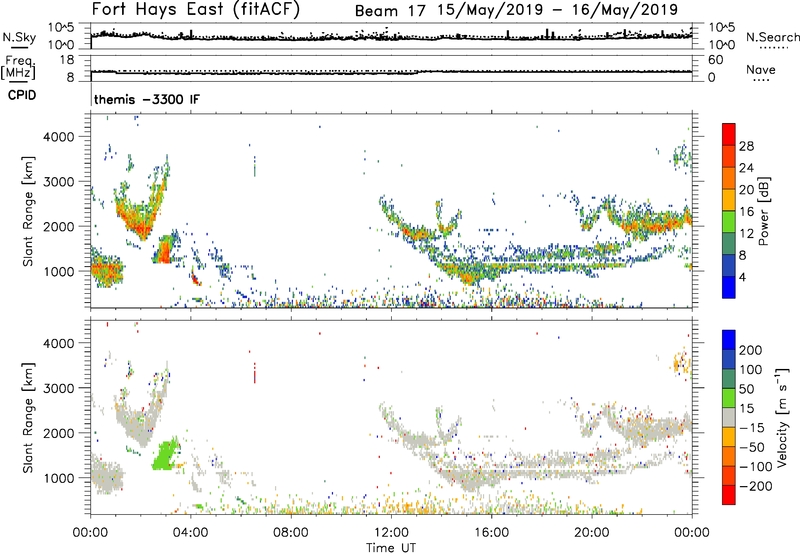This screenshot has width=800, height=554.
Task: Click the gray segment of the Velocity colorbar
Action: pos(729,417)
